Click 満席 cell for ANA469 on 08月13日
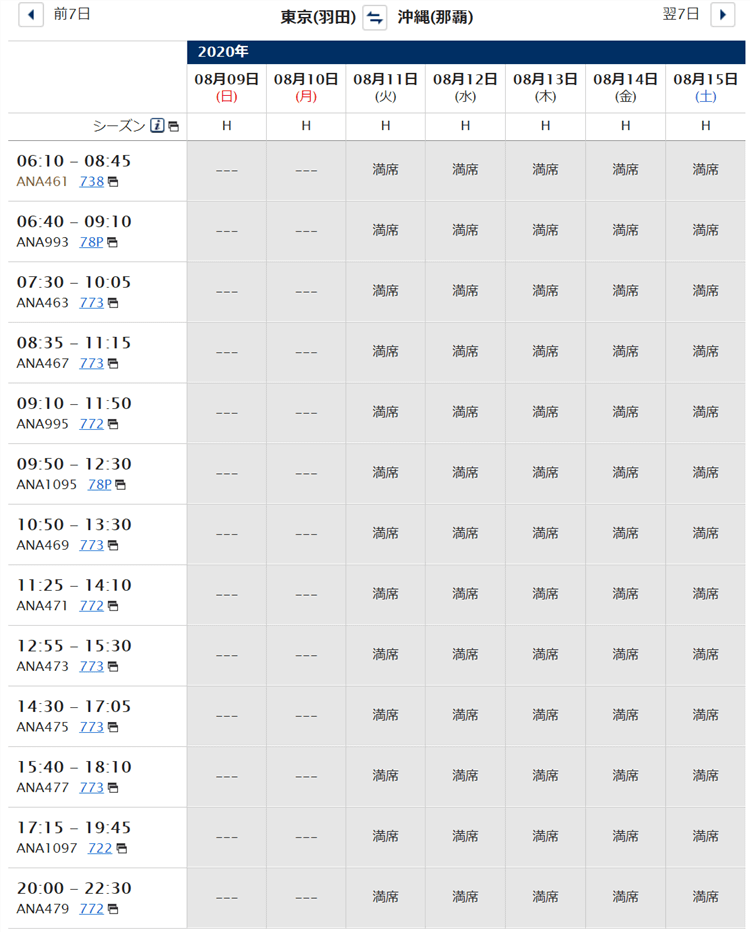The width and height of the screenshot is (750, 932). (545, 533)
